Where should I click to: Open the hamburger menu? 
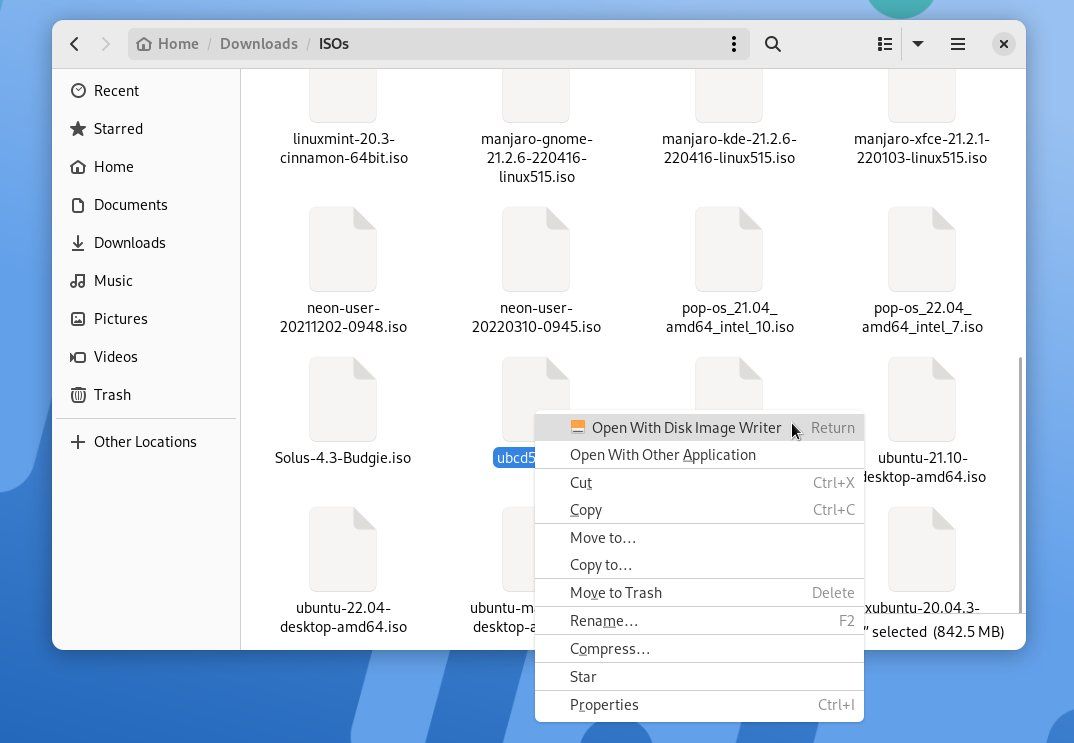(957, 44)
